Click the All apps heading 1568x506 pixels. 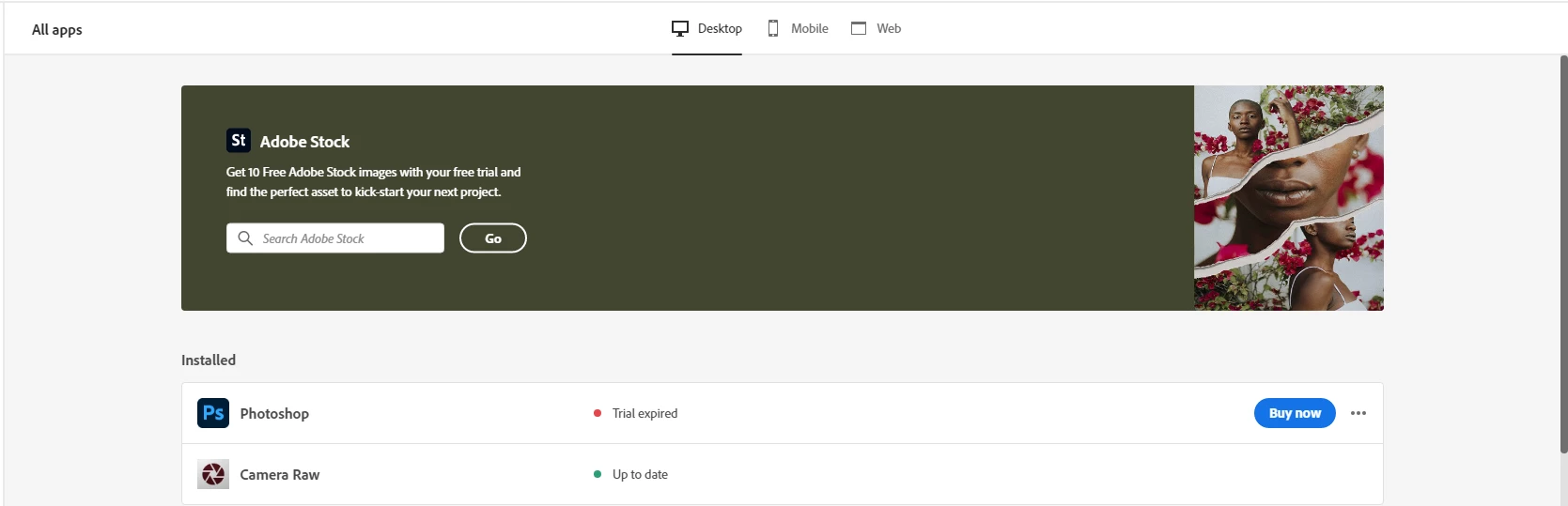click(x=57, y=30)
